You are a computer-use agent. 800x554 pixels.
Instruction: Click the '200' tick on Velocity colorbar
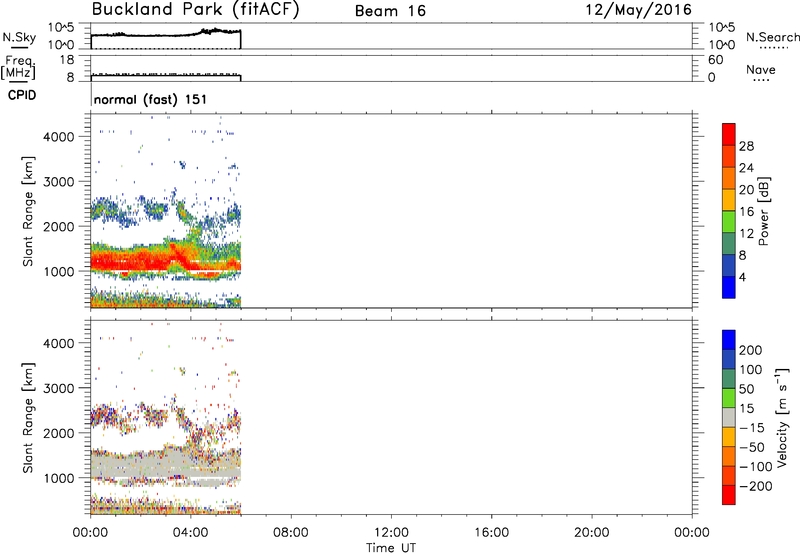pyautogui.click(x=751, y=350)
